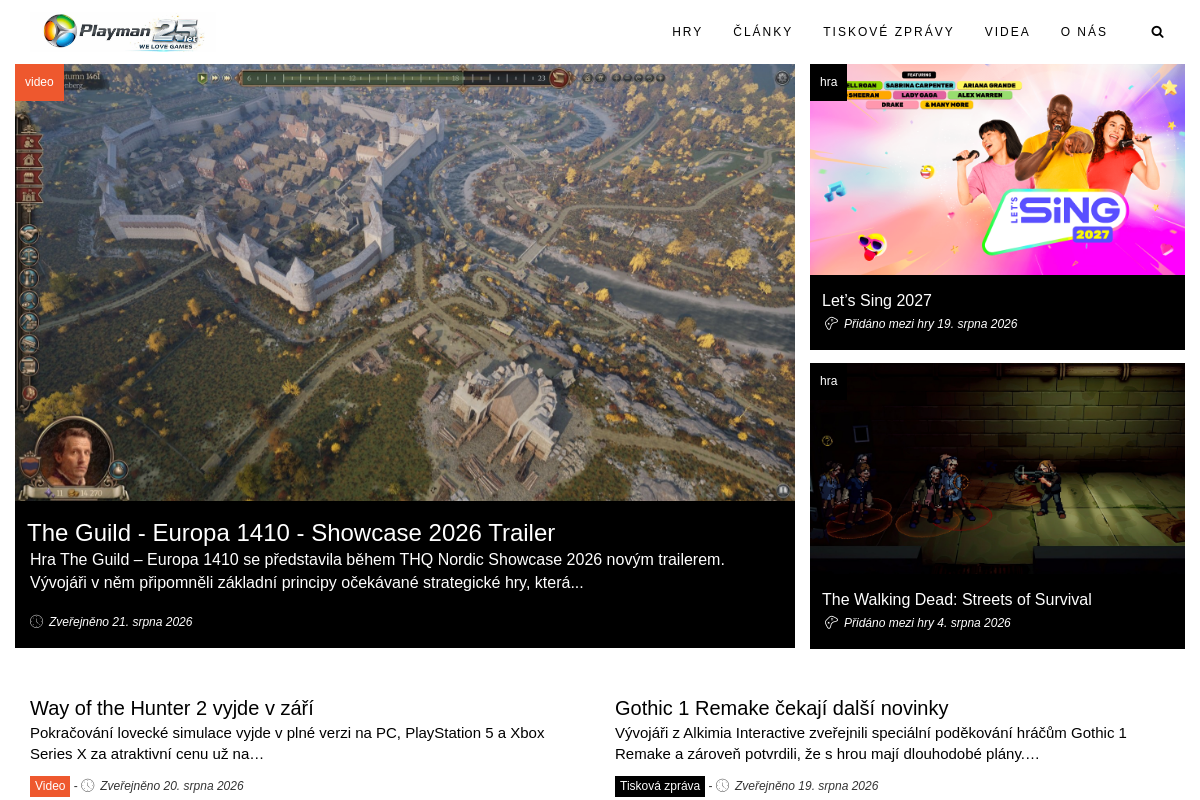This screenshot has width=1200, height=800.
Task: Open the Playman 25 logo homepage link
Action: coord(123,32)
